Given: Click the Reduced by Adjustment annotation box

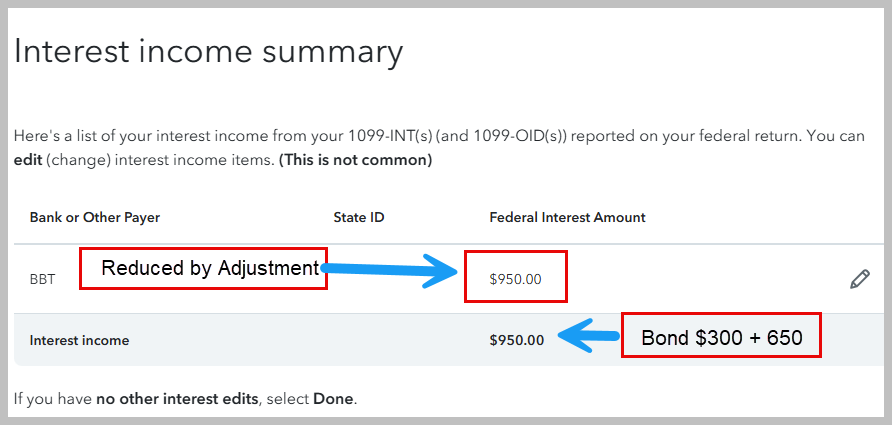Looking at the screenshot, I should [x=203, y=268].
